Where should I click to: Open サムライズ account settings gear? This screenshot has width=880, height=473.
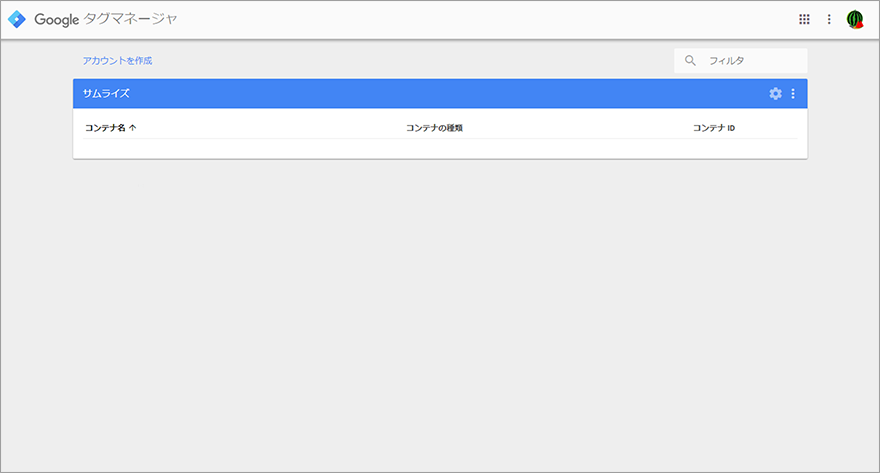pyautogui.click(x=775, y=94)
